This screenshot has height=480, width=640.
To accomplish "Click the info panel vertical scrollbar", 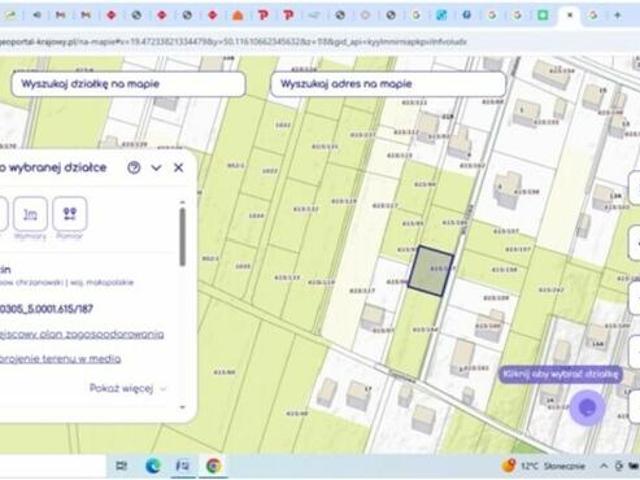I will (x=182, y=237).
